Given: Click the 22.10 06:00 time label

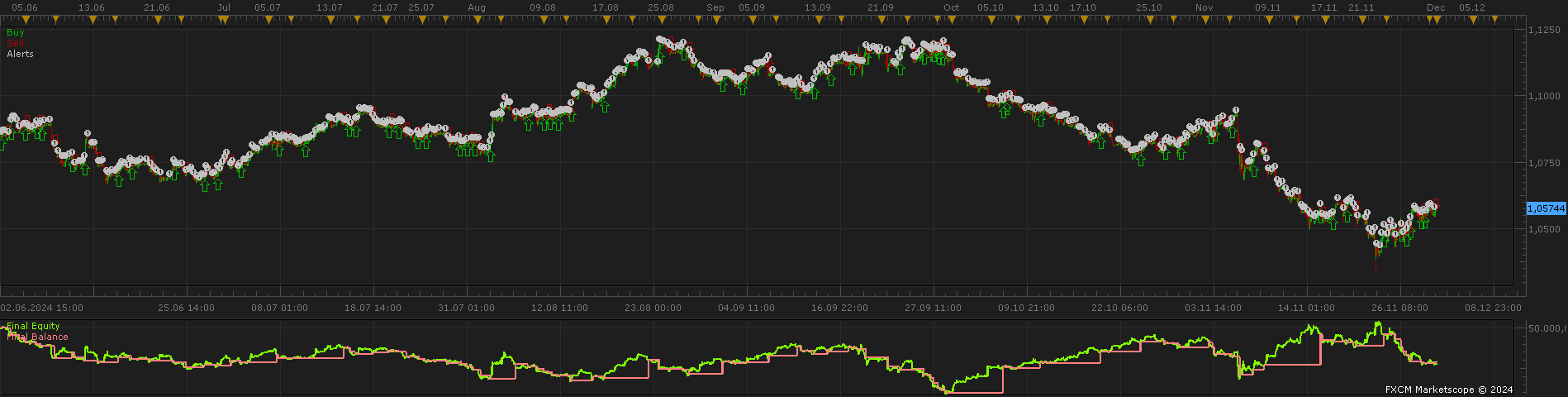Looking at the screenshot, I should tap(1119, 308).
